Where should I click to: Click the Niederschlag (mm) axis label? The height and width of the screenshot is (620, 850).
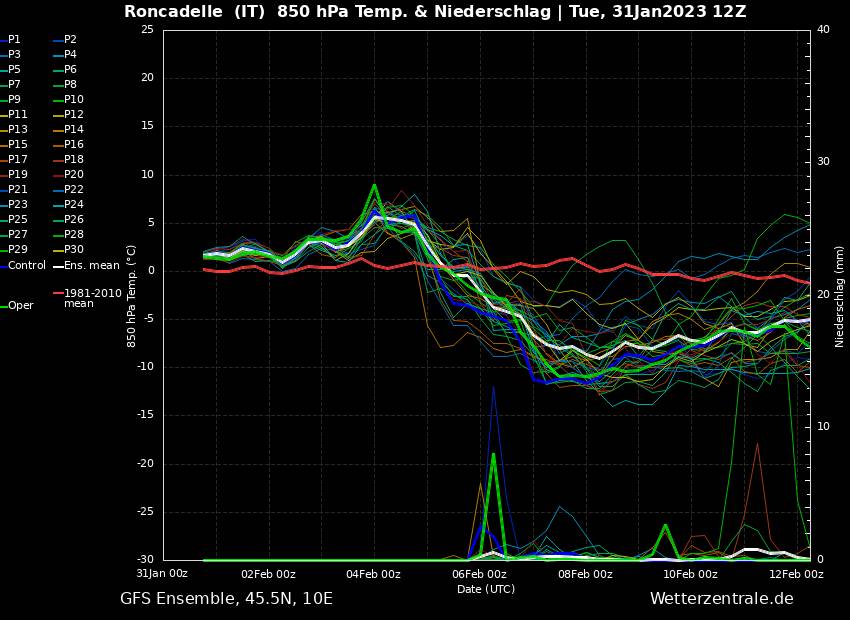840,296
